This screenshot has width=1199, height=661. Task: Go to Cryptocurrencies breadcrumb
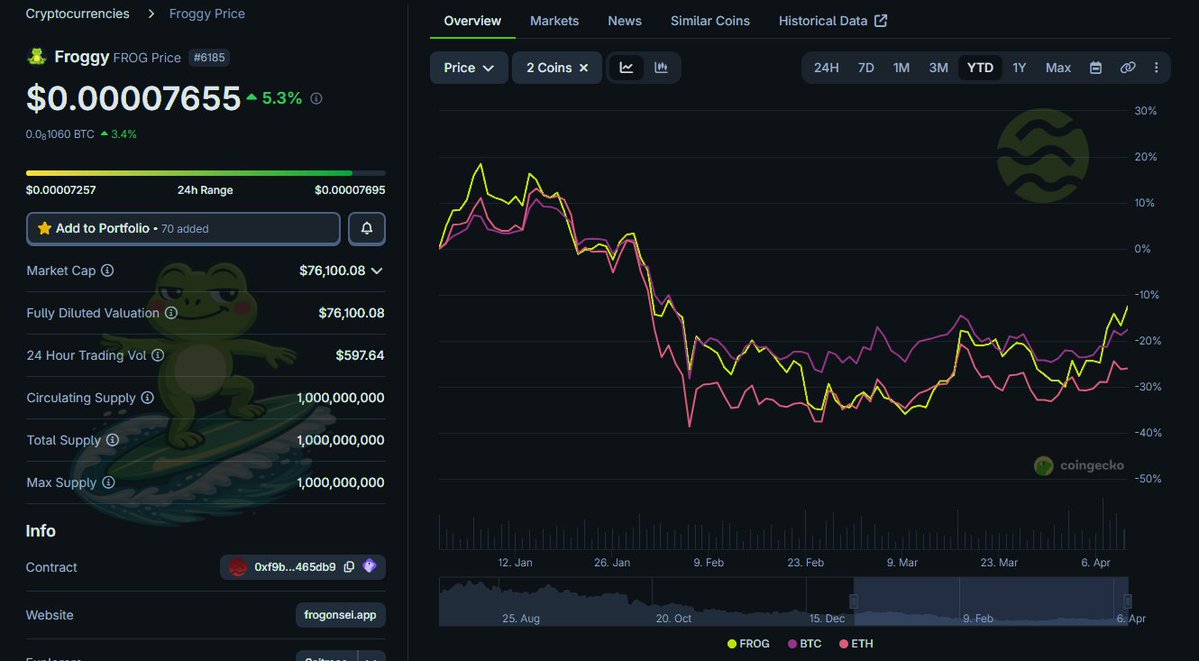(x=78, y=14)
